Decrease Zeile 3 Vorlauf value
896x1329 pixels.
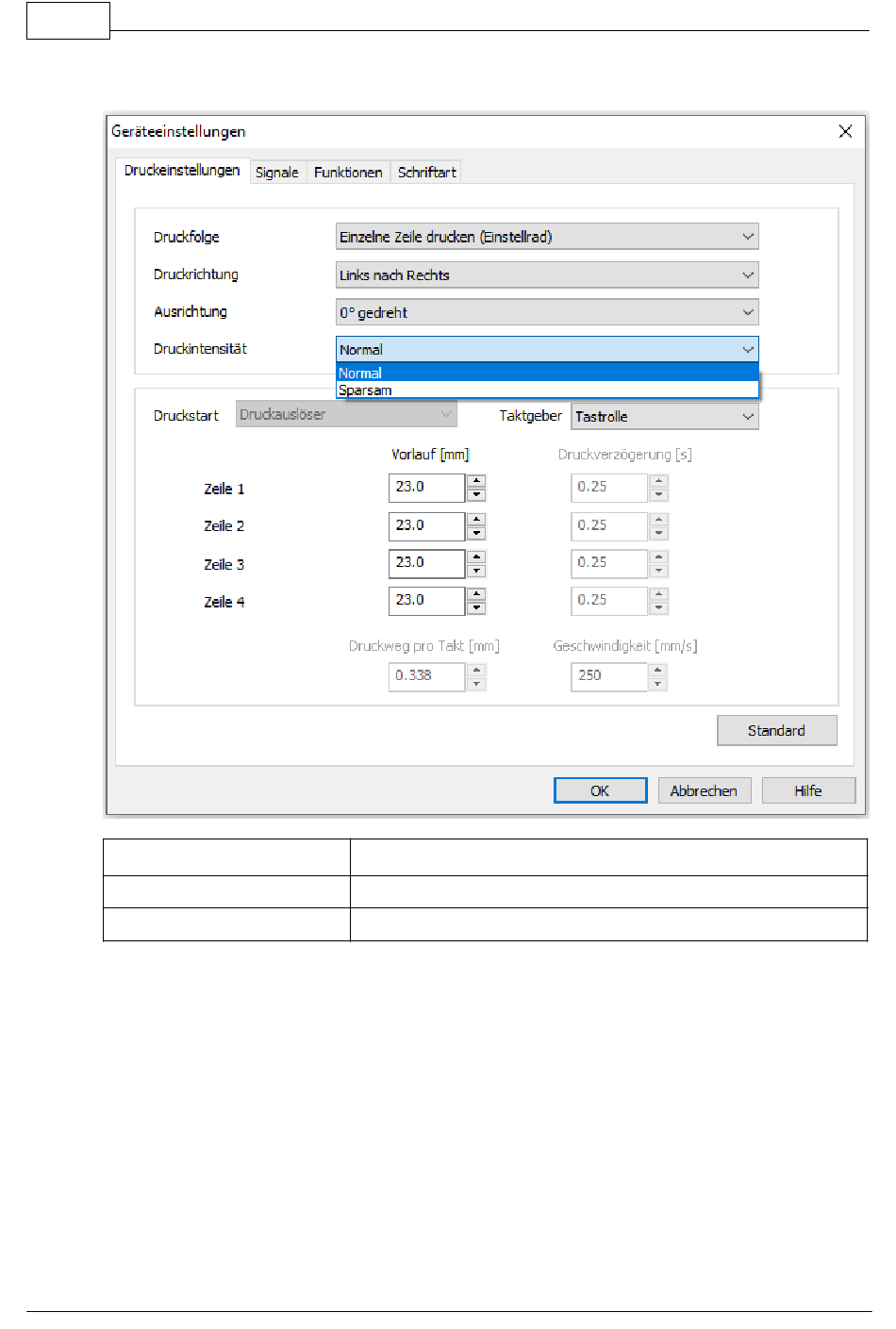[x=476, y=571]
